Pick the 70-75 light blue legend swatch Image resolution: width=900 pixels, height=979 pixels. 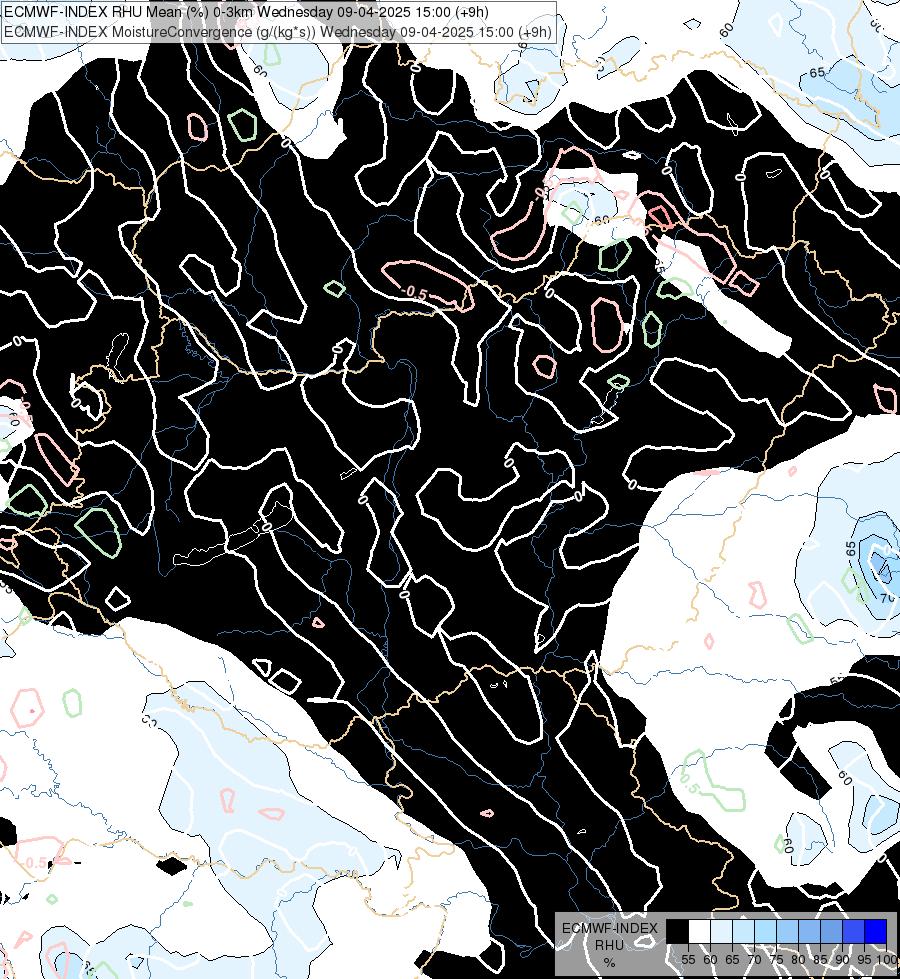(x=766, y=931)
